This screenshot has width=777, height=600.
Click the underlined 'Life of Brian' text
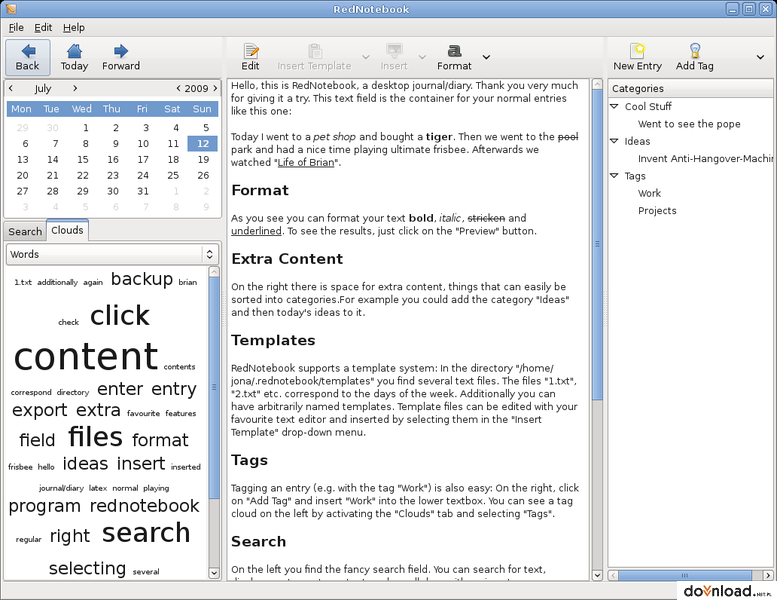(x=306, y=163)
